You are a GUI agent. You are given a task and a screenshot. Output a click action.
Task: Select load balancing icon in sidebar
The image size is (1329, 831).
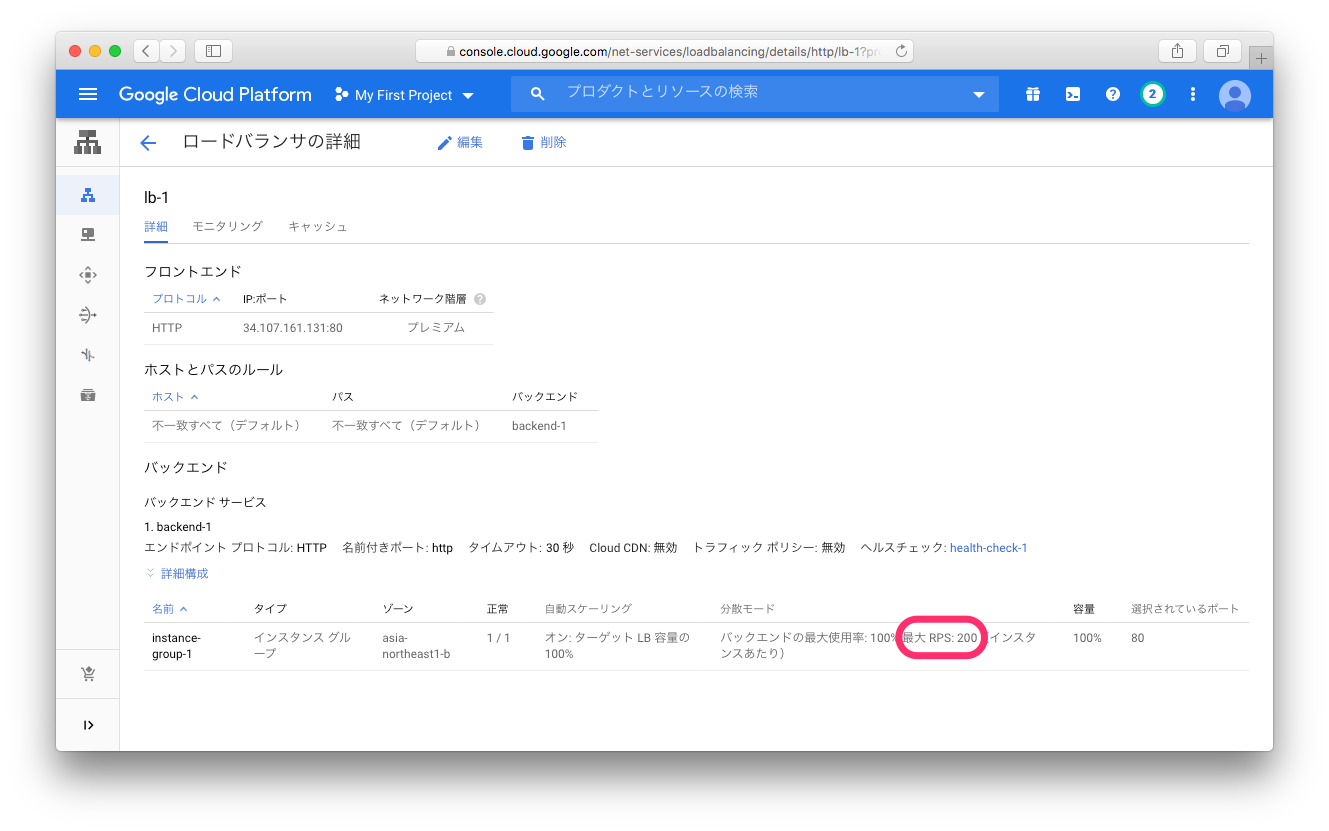[x=88, y=195]
